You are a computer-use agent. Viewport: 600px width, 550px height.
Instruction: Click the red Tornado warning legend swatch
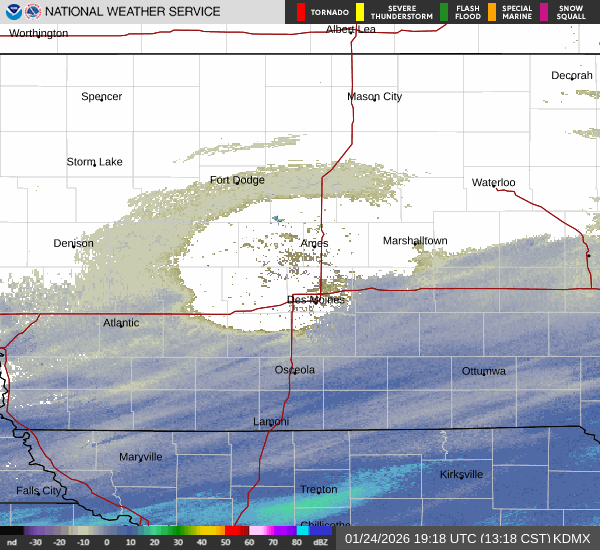point(301,12)
